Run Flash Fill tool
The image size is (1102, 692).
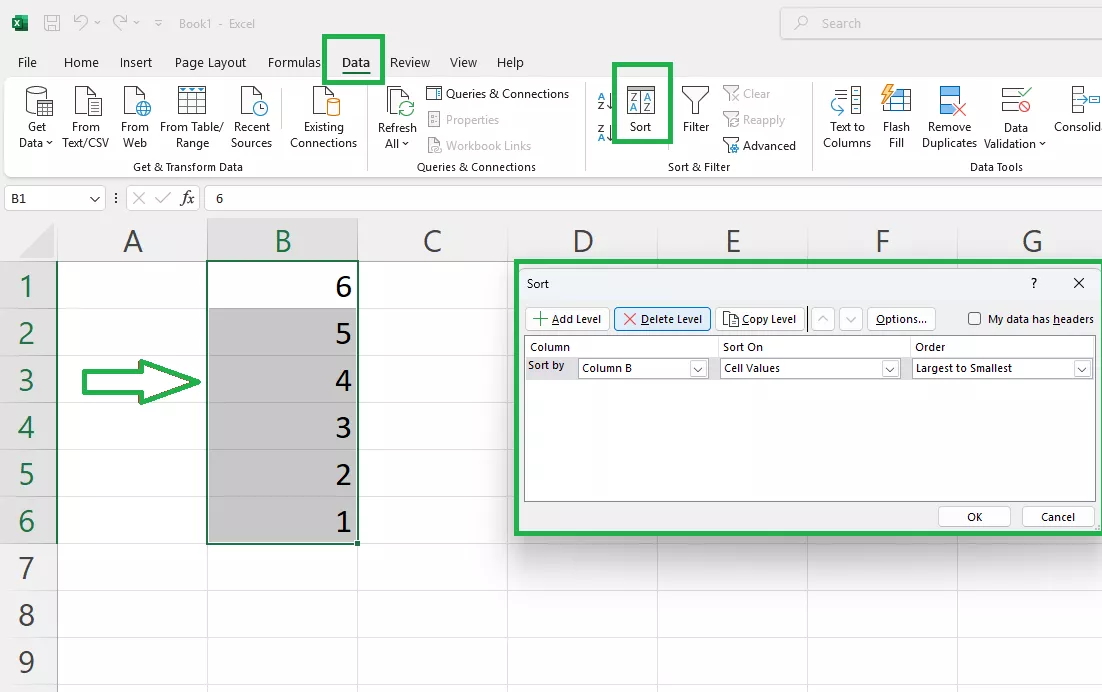[x=896, y=117]
